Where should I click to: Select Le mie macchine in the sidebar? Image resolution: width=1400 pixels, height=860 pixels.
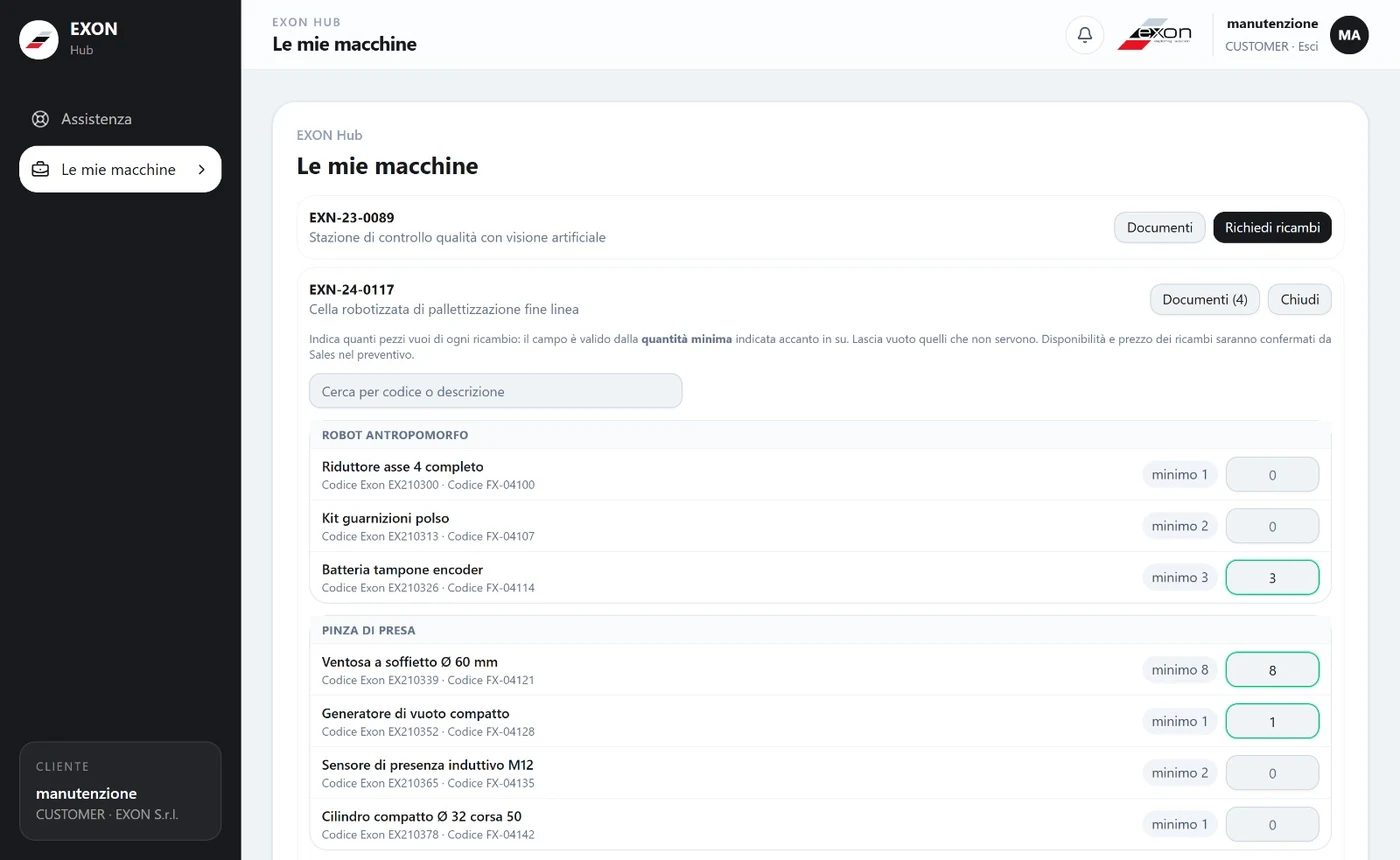click(120, 169)
